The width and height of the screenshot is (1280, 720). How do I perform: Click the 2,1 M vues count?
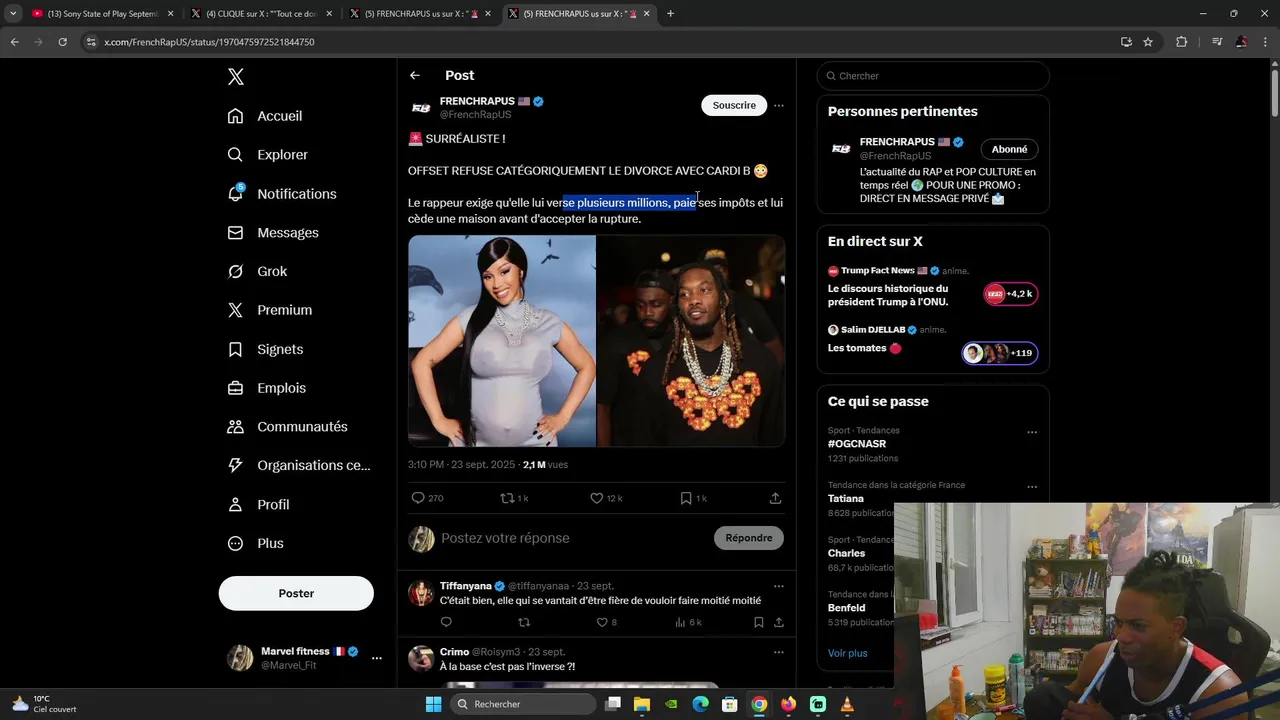point(545,465)
